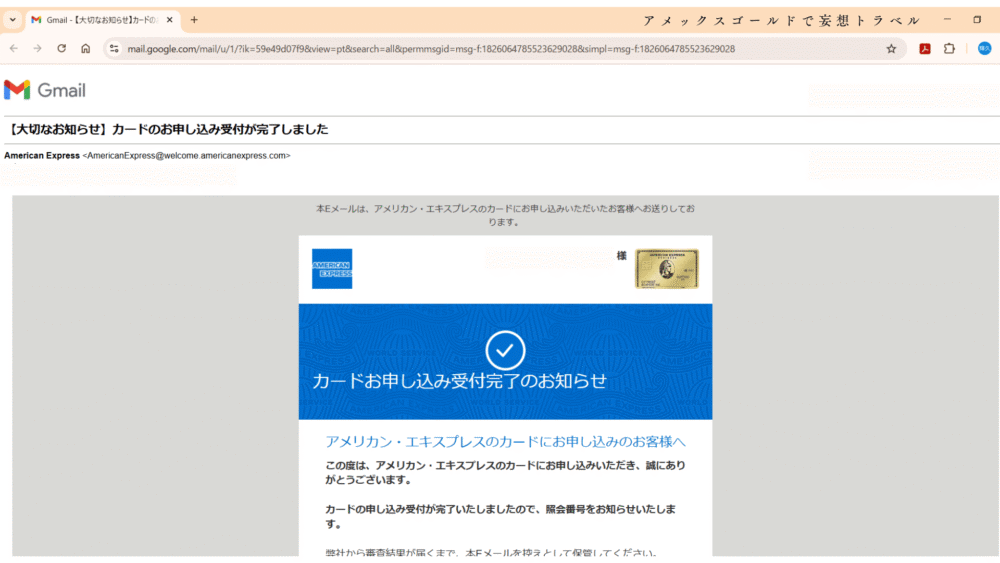
Task: Open the tab search dropdown arrow
Action: [x=12, y=20]
